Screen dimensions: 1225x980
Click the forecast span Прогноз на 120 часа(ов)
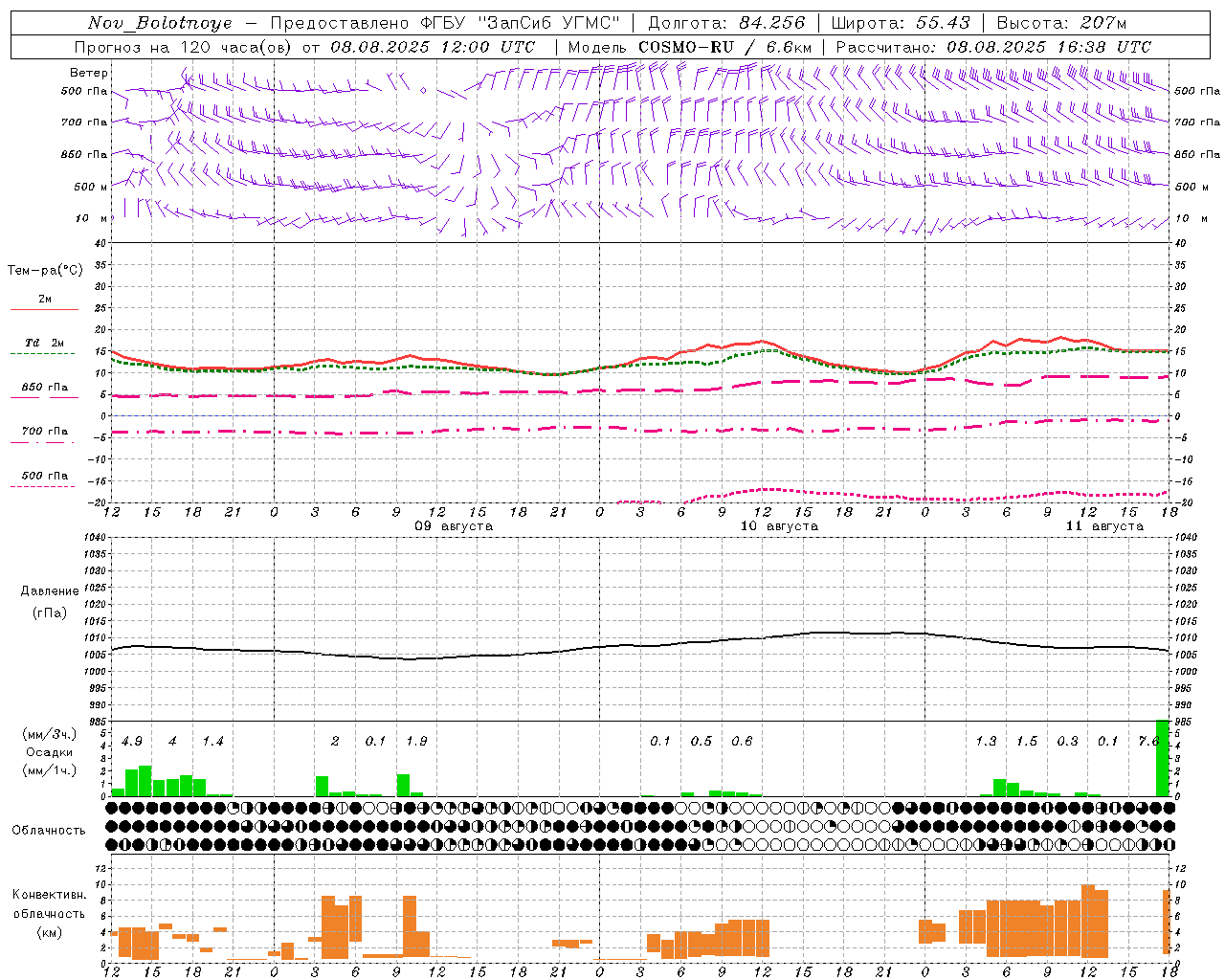click(x=183, y=47)
